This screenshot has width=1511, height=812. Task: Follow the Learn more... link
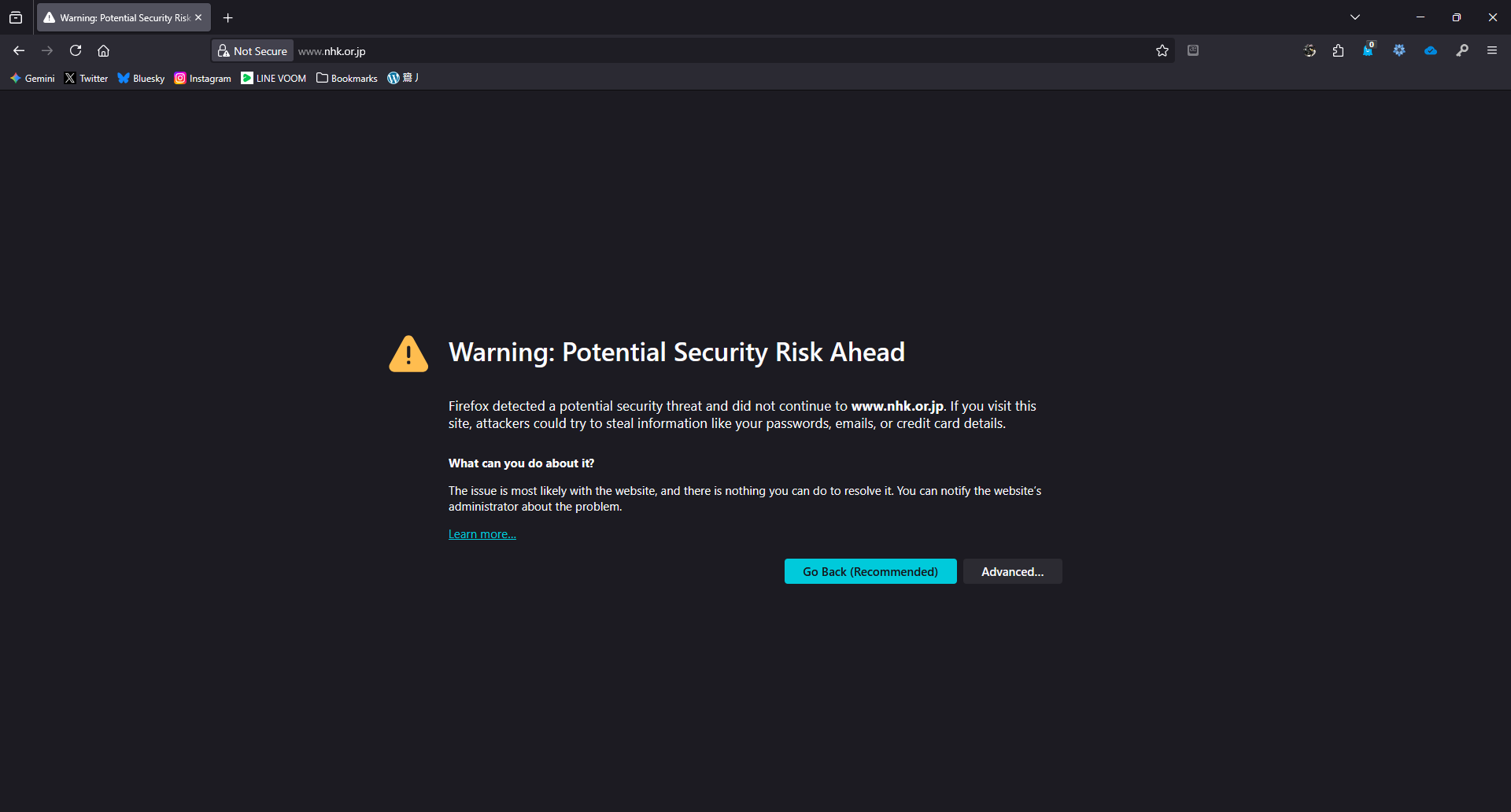[x=482, y=534]
